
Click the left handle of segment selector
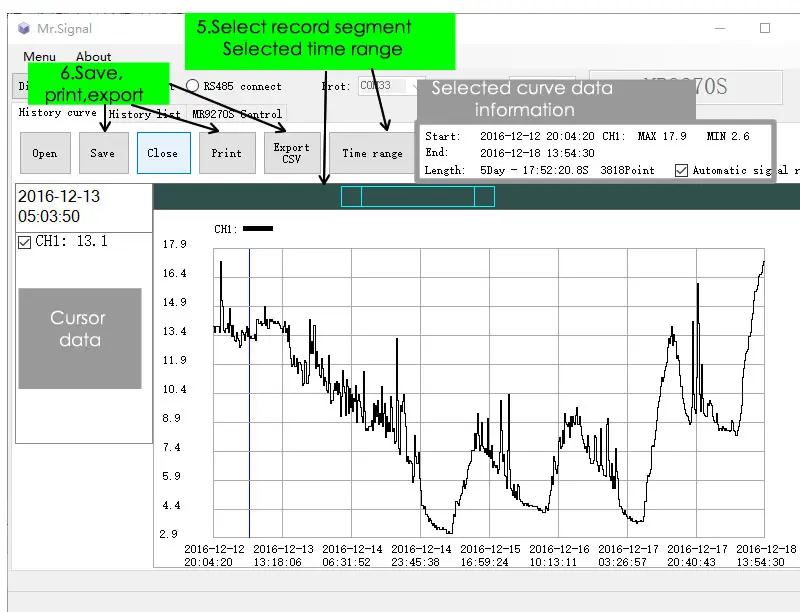pos(351,196)
